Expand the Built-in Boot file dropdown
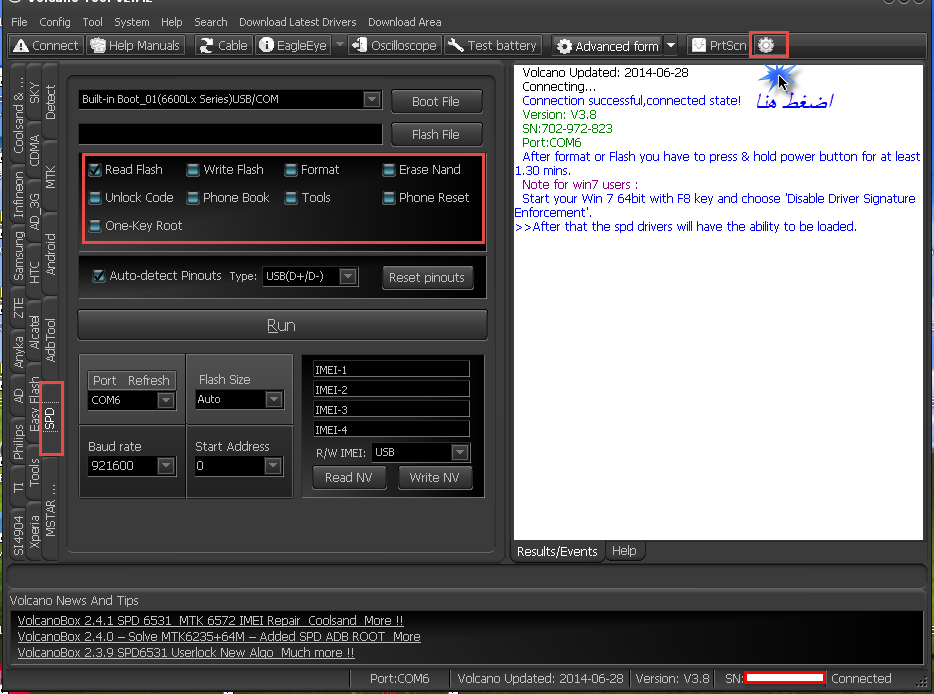The height and width of the screenshot is (694, 934). 372,99
